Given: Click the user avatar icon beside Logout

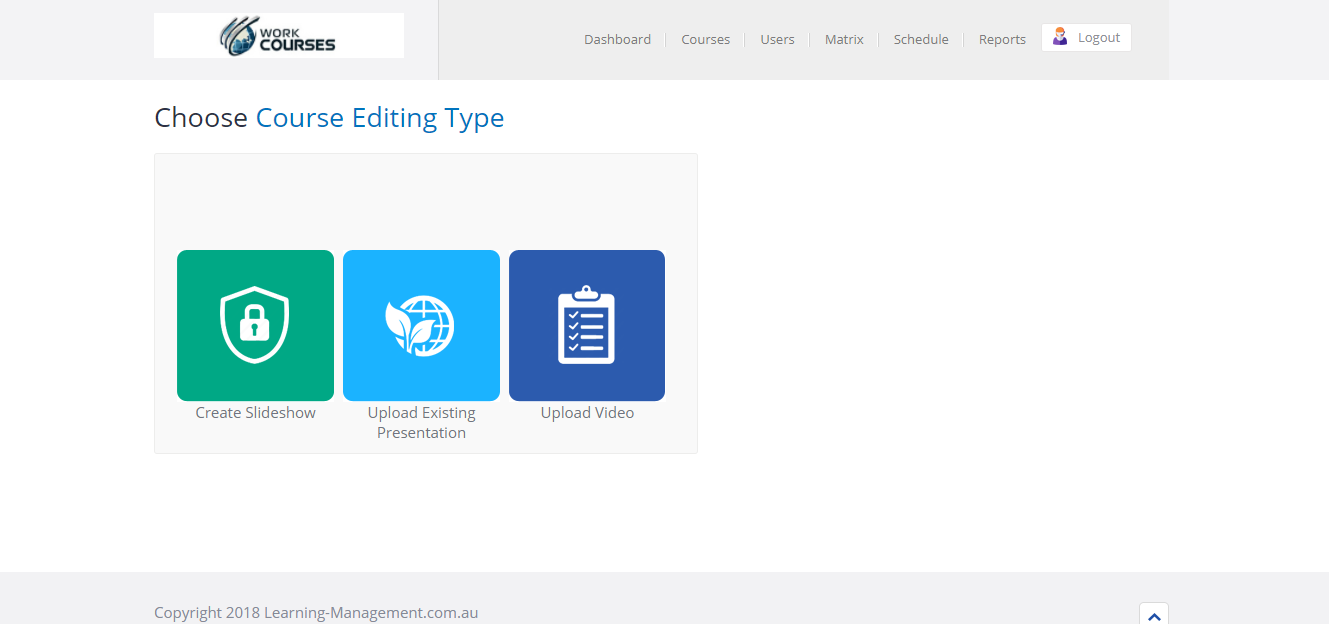Looking at the screenshot, I should point(1060,37).
